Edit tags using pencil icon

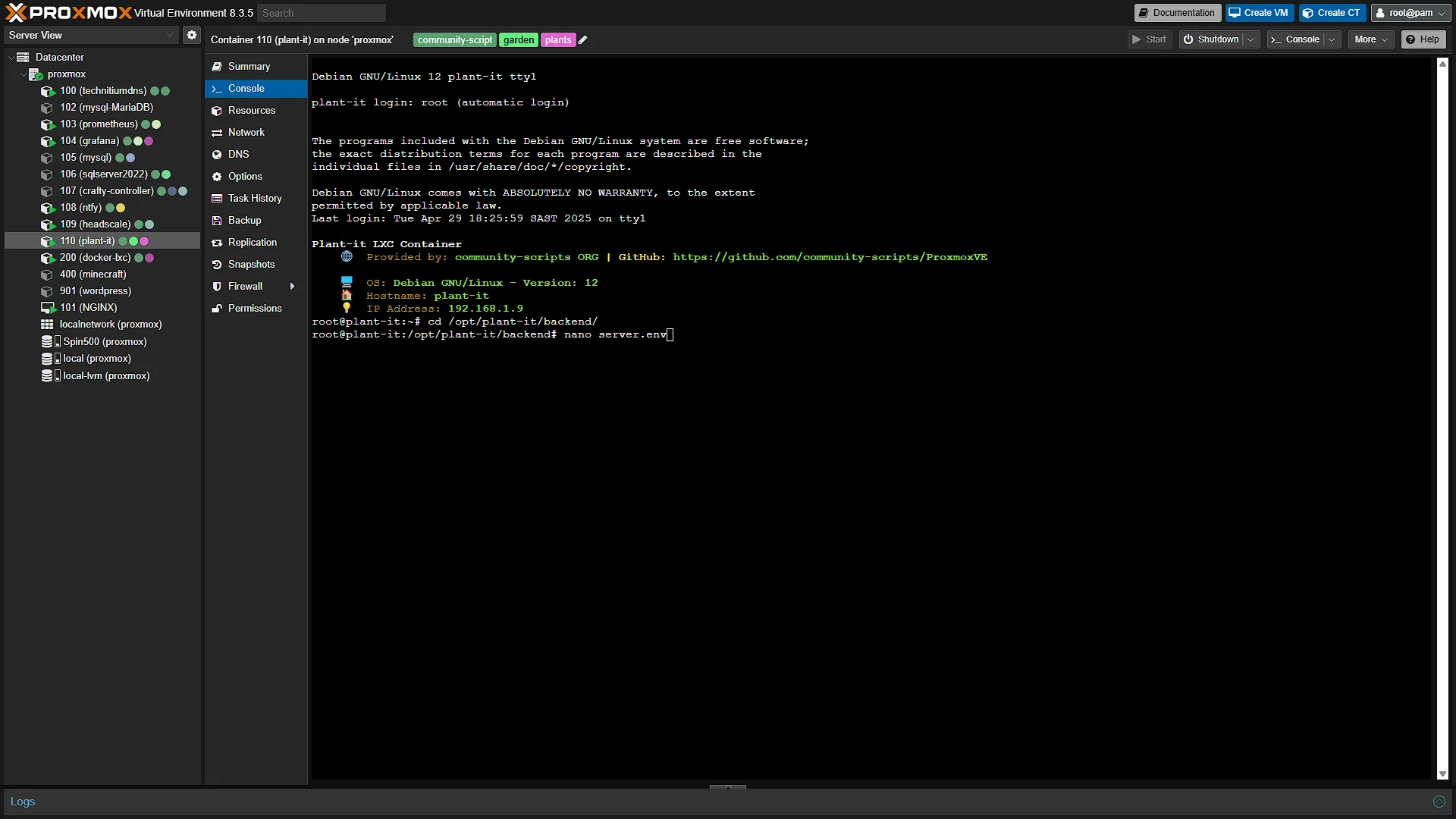[583, 40]
